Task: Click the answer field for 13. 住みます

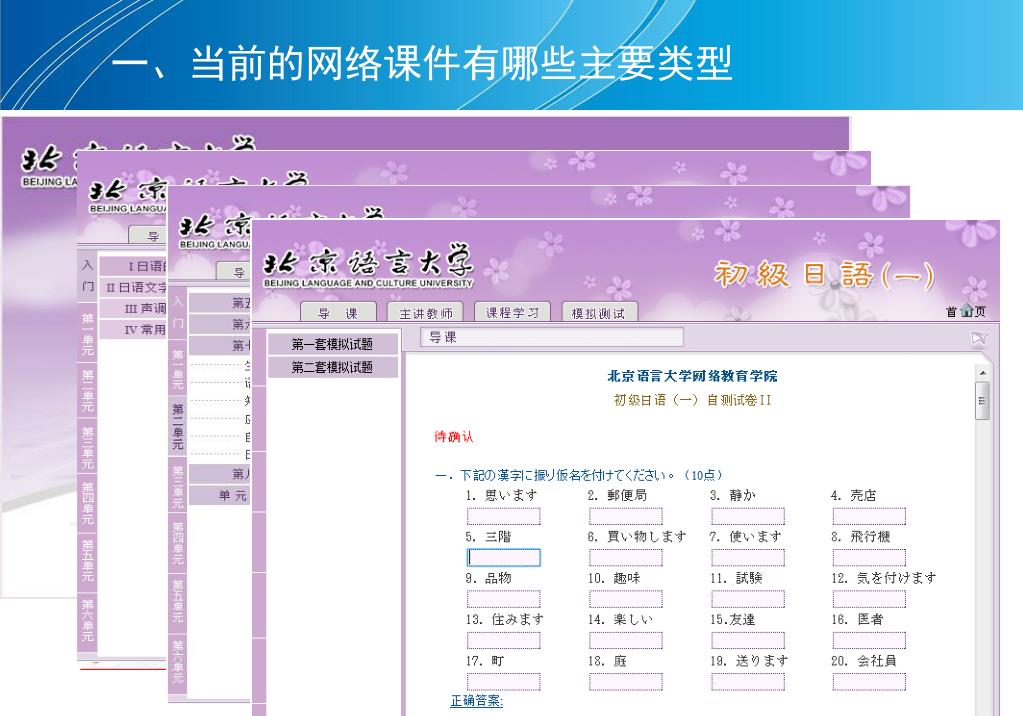Action: coord(504,640)
